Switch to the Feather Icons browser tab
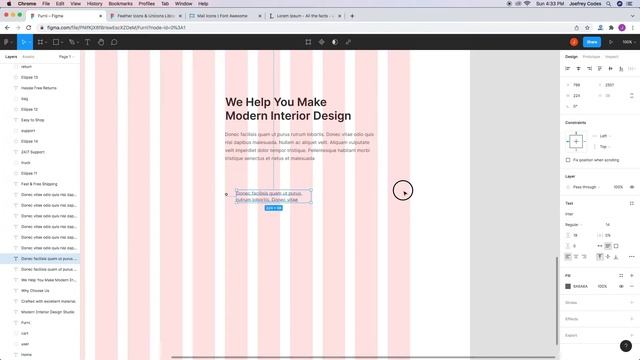Viewport: 640px width, 360px height. click(145, 16)
